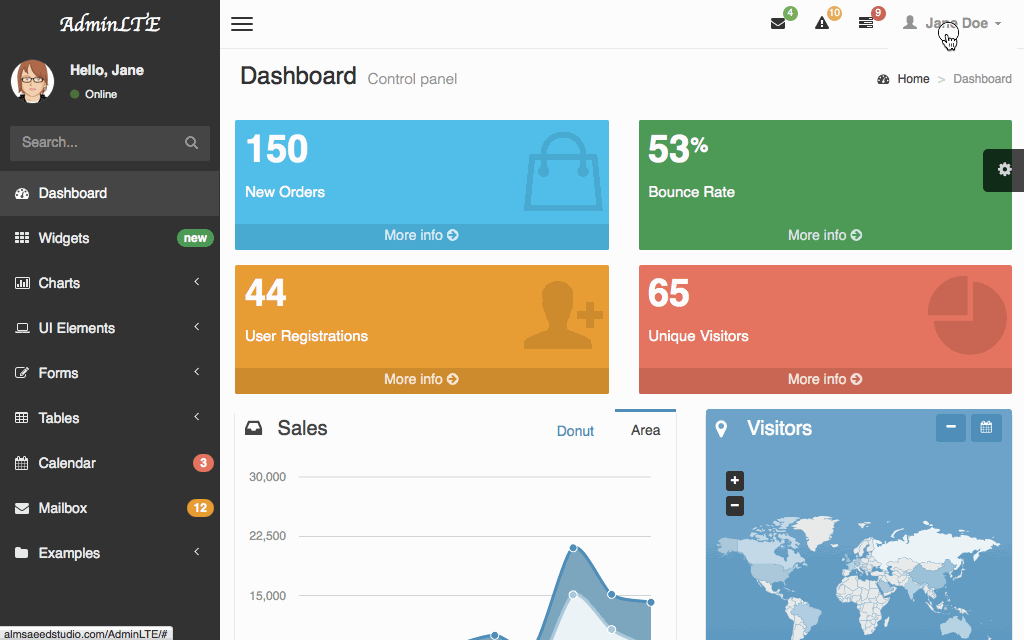Open the settings gear panel
Image resolution: width=1024 pixels, height=640 pixels.
(1004, 170)
